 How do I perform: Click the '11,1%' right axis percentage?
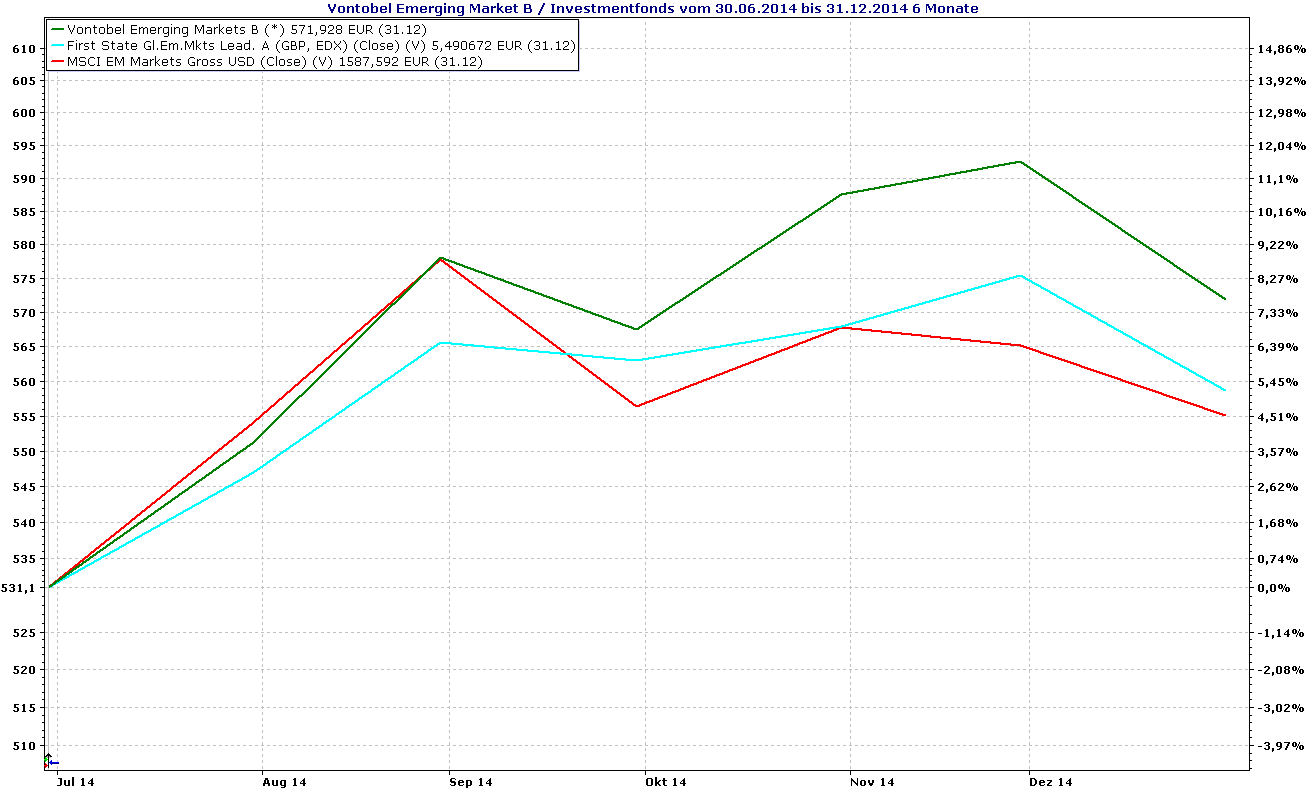coord(1276,179)
